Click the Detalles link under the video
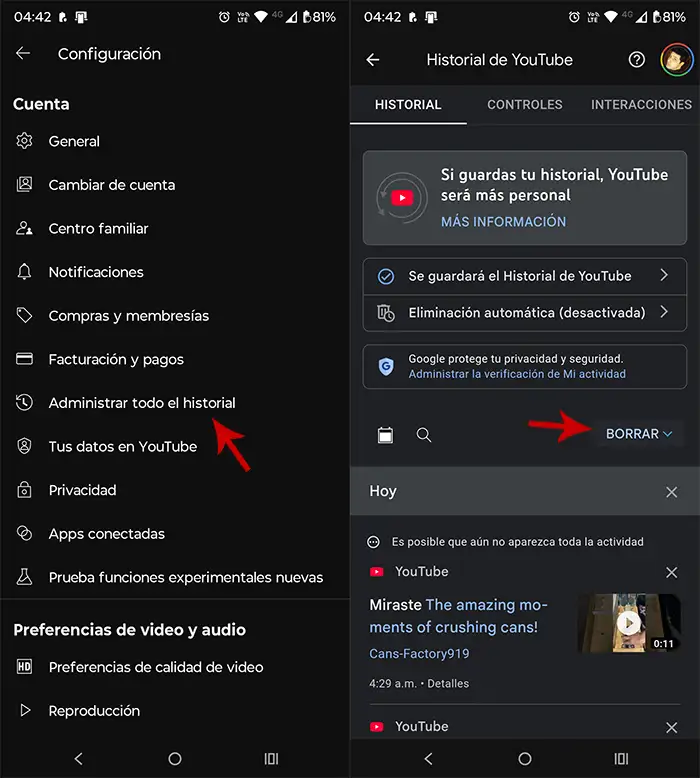 pyautogui.click(x=447, y=684)
